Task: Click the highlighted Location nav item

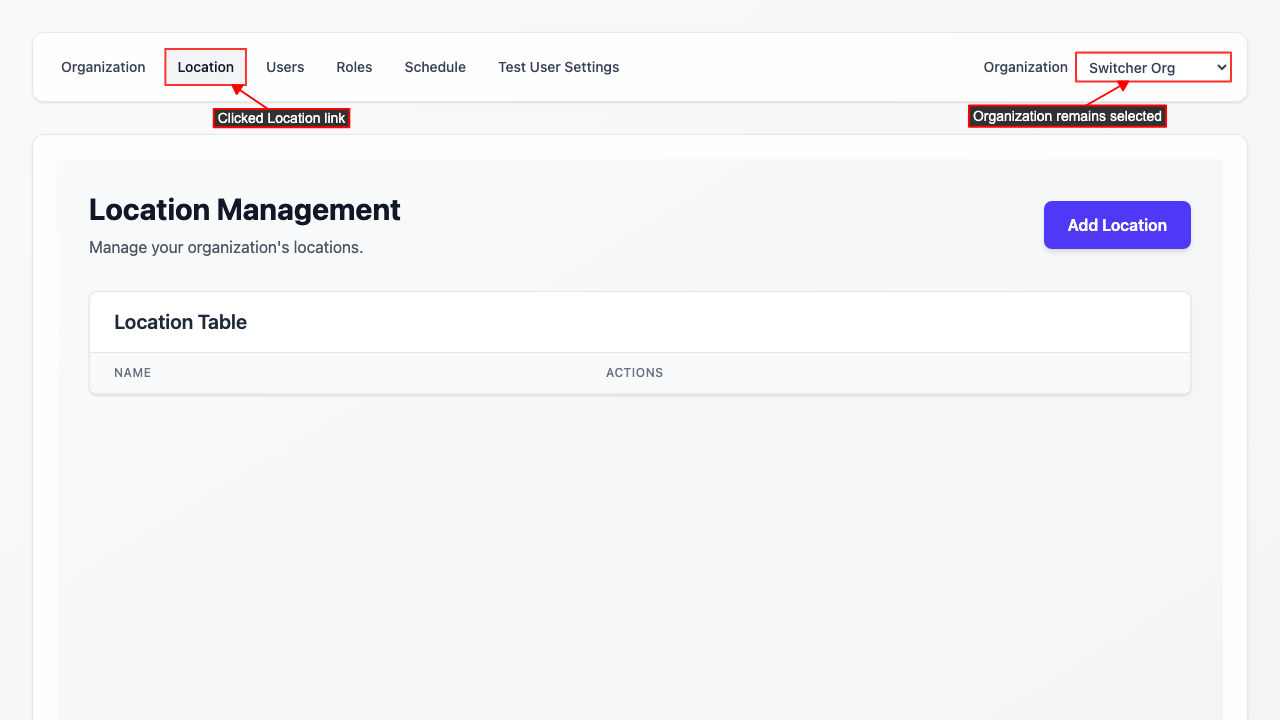Action: 205,67
